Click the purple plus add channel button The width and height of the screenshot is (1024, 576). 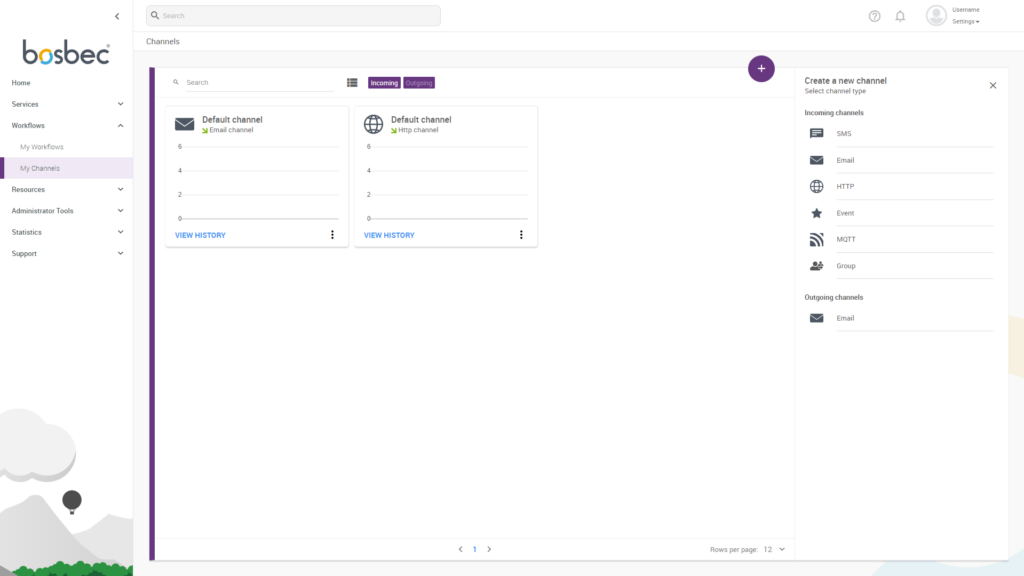(x=761, y=69)
